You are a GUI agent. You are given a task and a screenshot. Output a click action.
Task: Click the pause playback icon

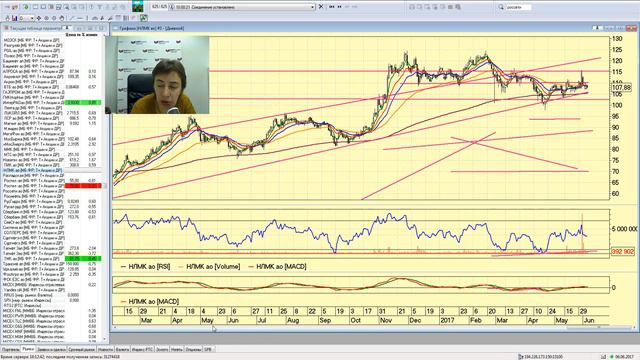coord(340,7)
